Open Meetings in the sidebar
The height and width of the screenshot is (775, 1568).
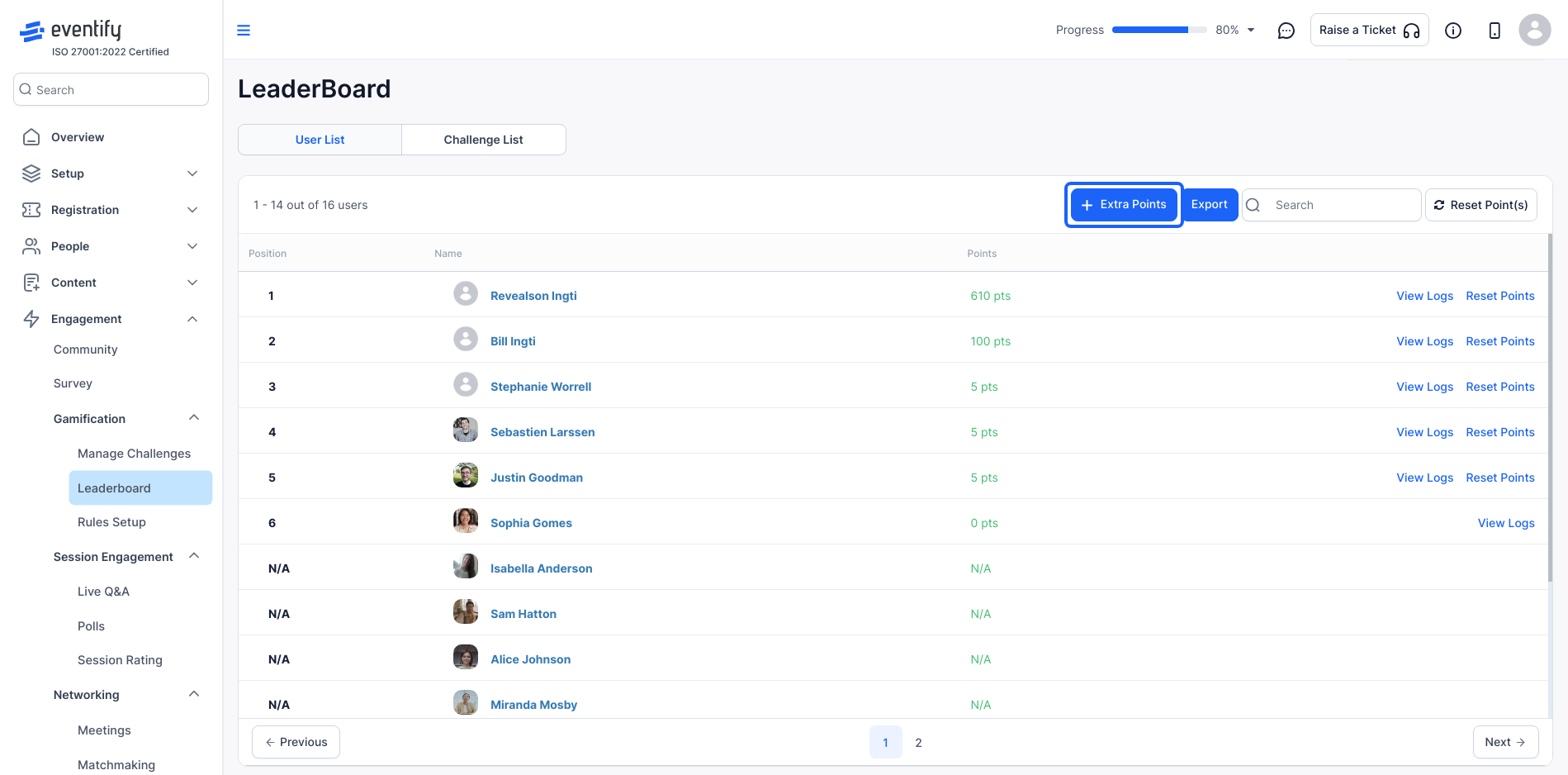[x=104, y=730]
